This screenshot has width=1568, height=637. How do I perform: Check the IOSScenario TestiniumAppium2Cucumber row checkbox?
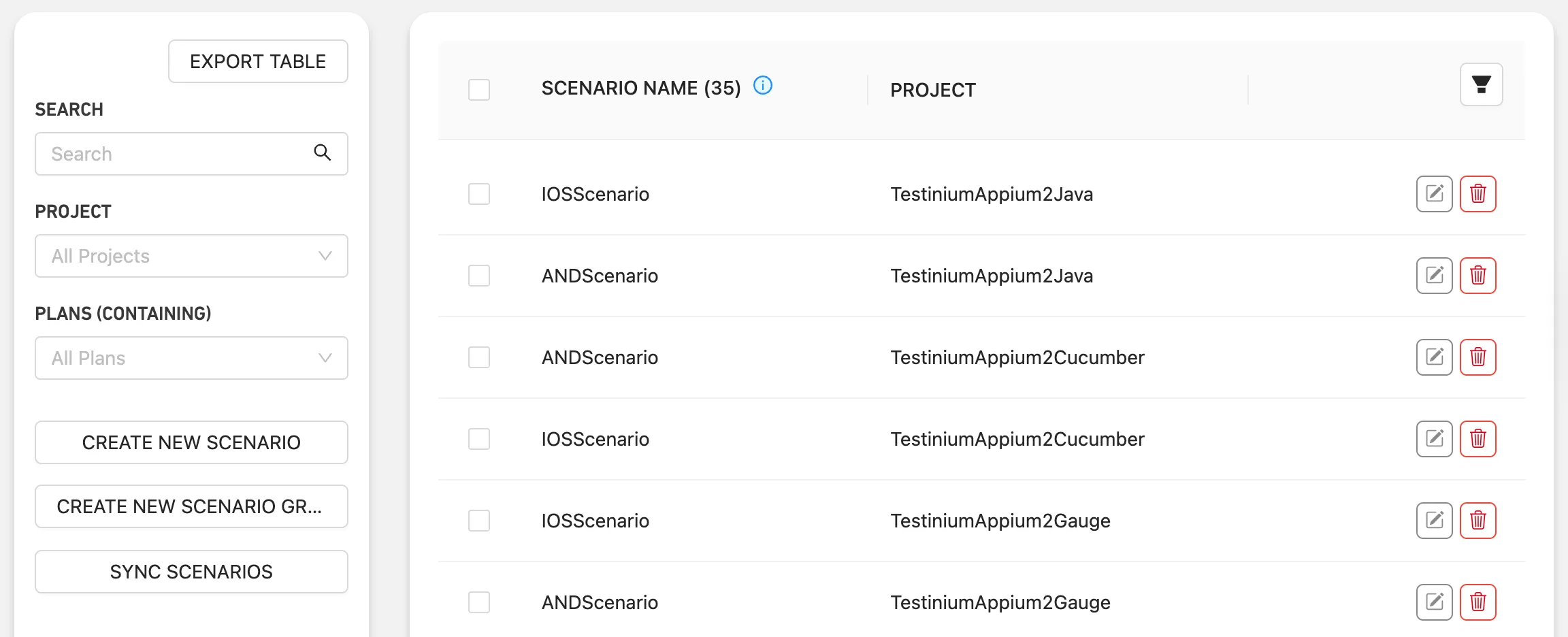pyautogui.click(x=479, y=439)
